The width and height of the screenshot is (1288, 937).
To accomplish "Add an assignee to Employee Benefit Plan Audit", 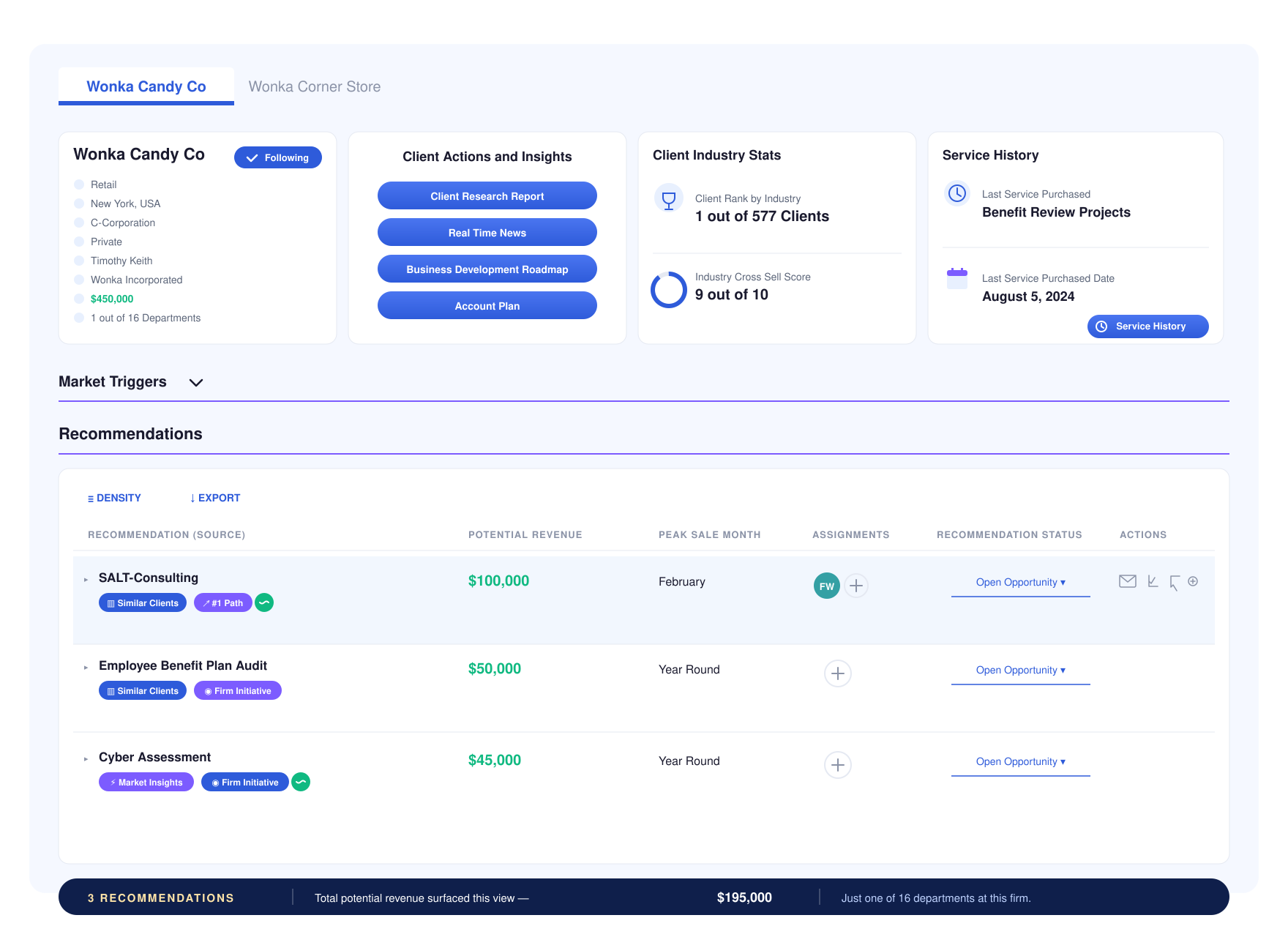I will [x=838, y=673].
